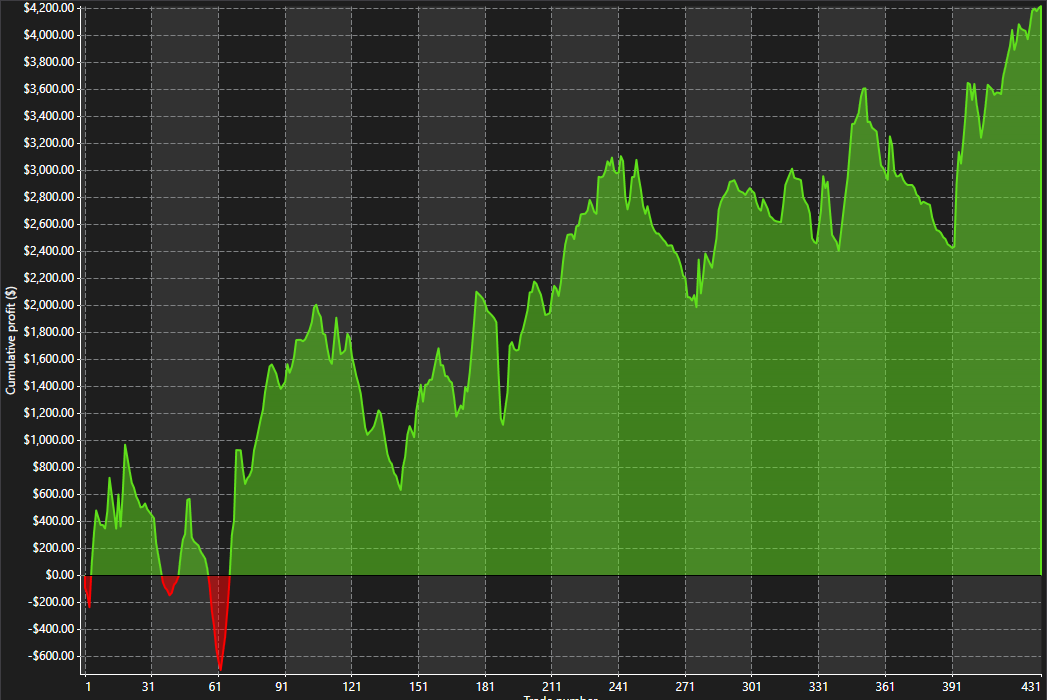The height and width of the screenshot is (700, 1047).
Task: Select the $3,800.00 y-axis label
Action: coord(49,62)
